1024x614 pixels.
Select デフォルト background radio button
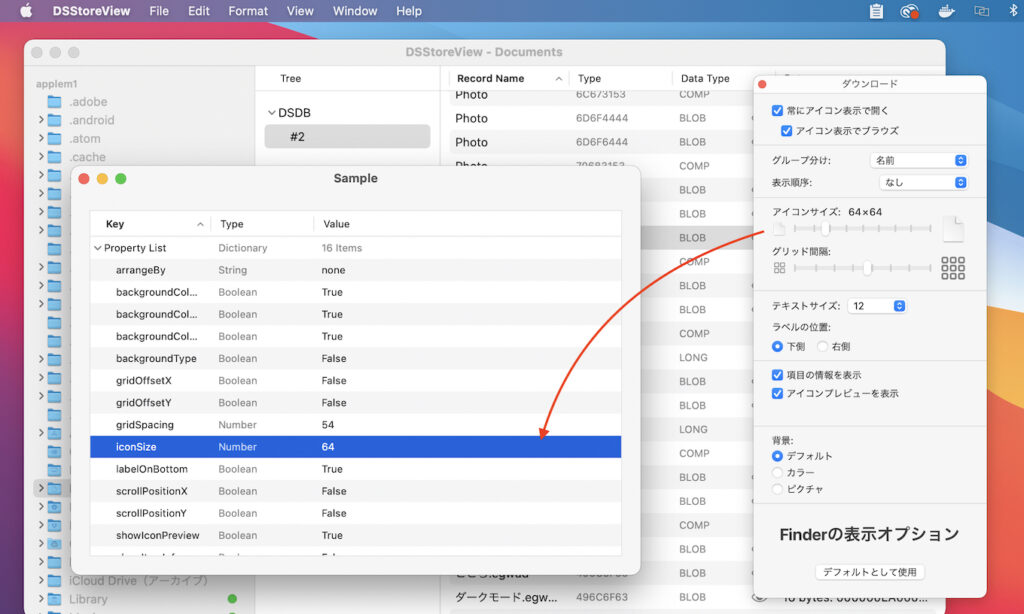pos(777,456)
